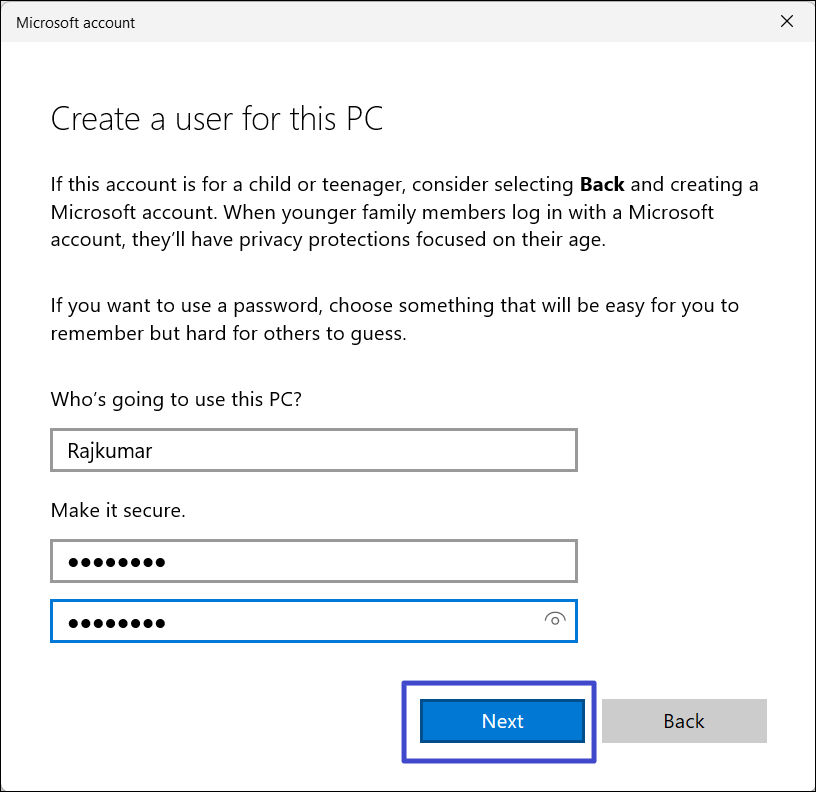Click the phrase "hard for others to guess"
This screenshot has width=816, height=792.
(x=311, y=333)
